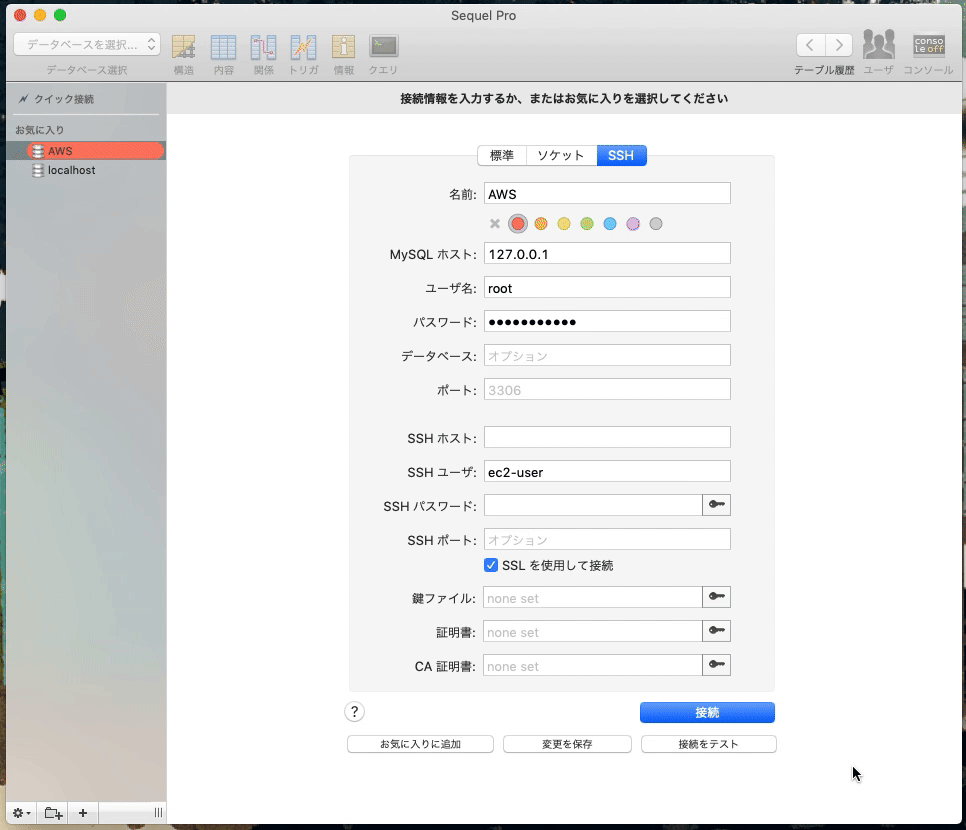Focus the 名前 field containing AWS
Screen dimensions: 966x830
pyautogui.click(x=607, y=193)
